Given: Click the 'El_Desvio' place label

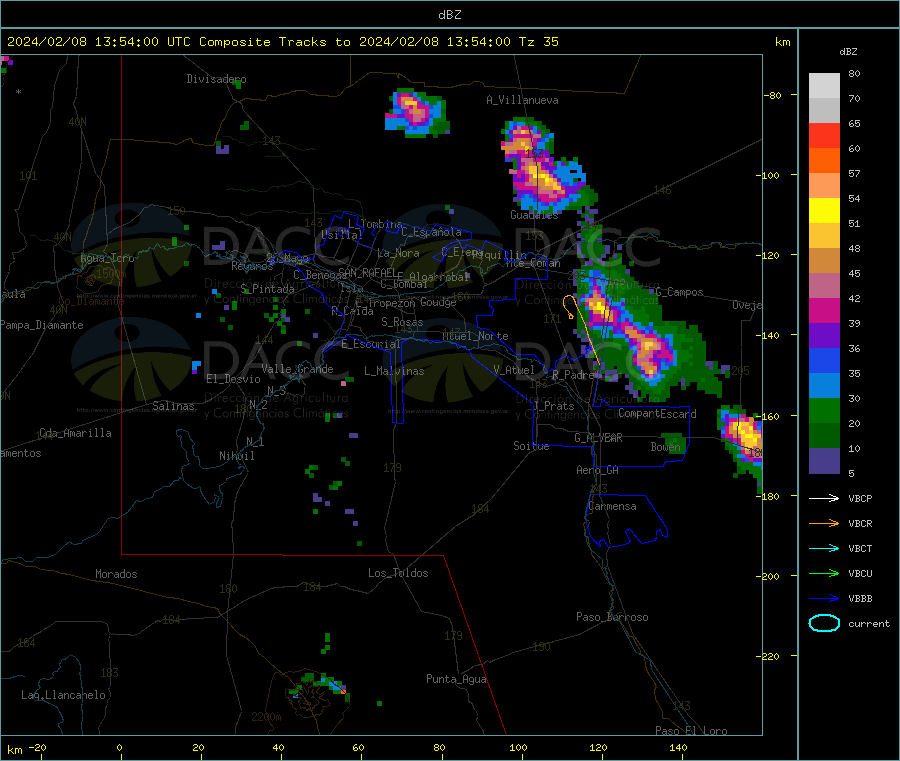Looking at the screenshot, I should pyautogui.click(x=233, y=379).
